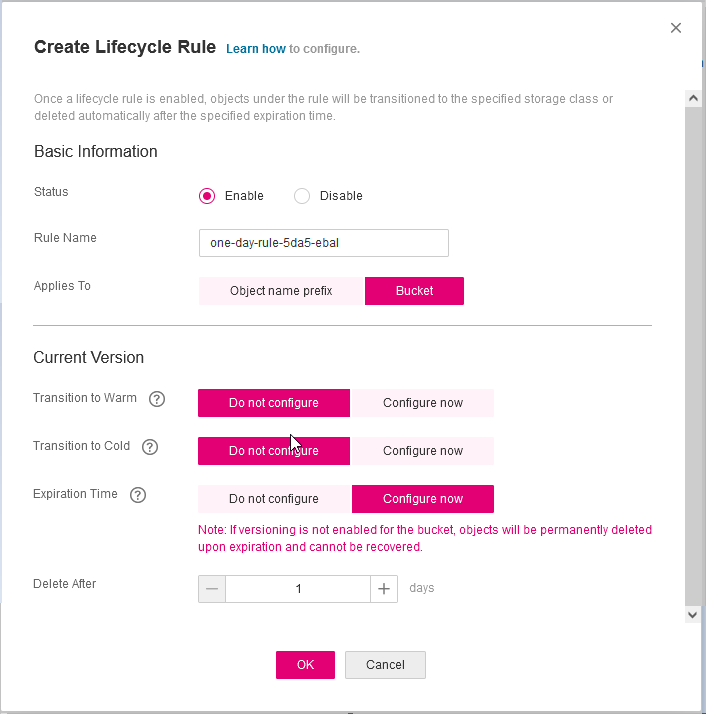Close the Create Lifecycle Rule dialog
Screen dimensions: 706x714
676,28
